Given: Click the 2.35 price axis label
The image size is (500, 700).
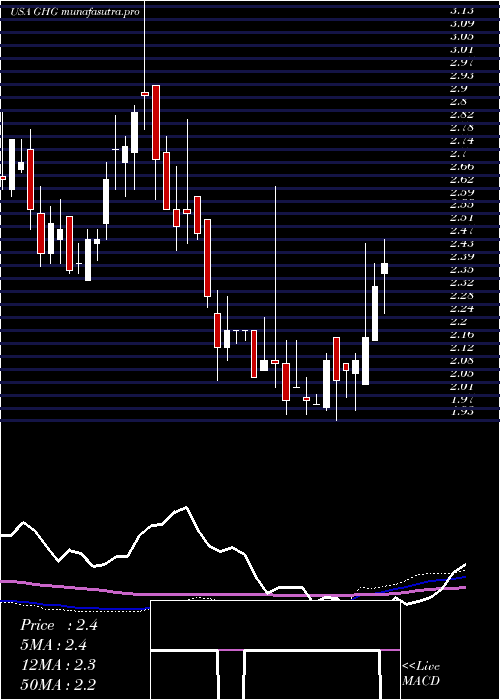Looking at the screenshot, I should (x=462, y=270).
